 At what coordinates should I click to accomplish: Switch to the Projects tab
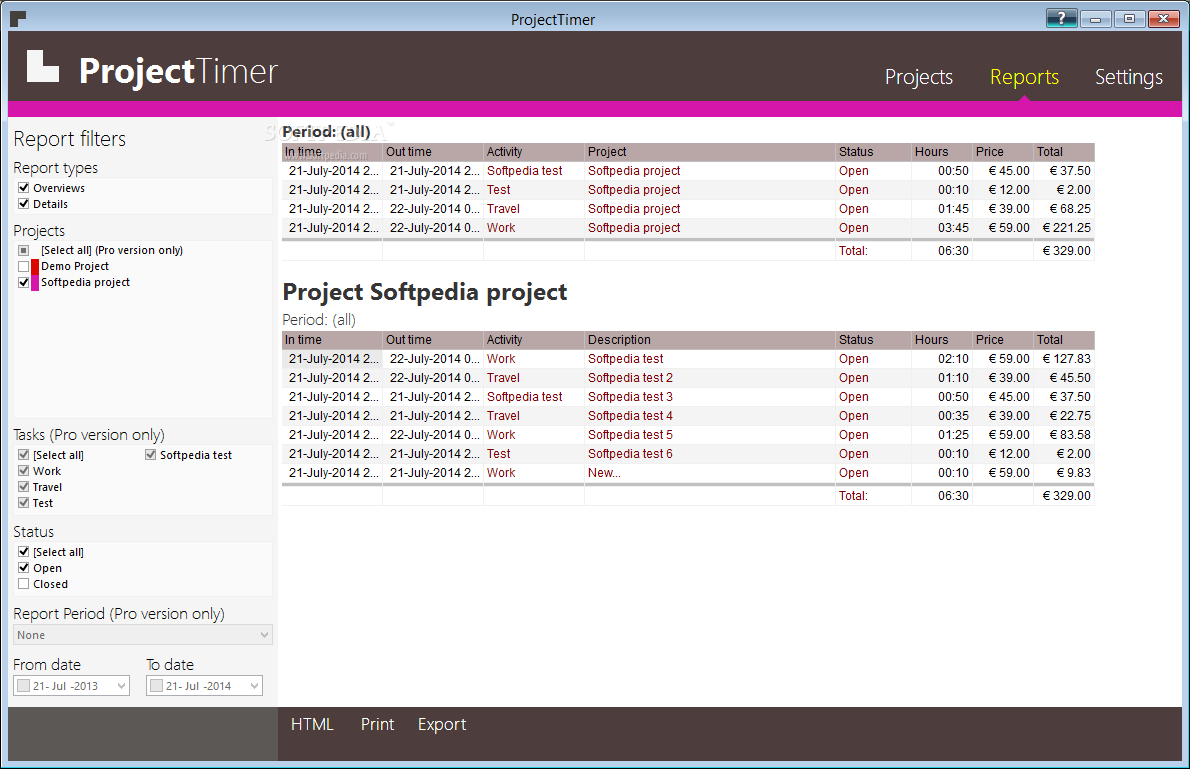(918, 77)
